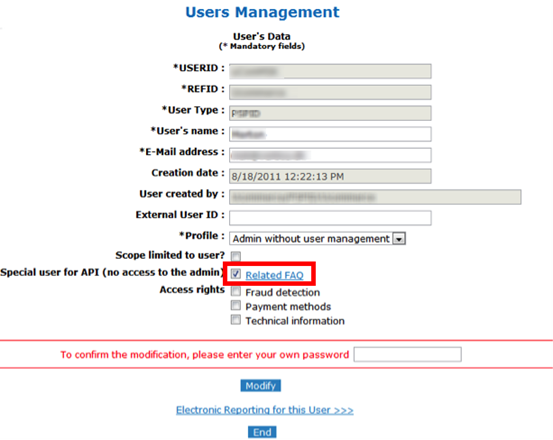Click the End button
The height and width of the screenshot is (440, 553).
tap(262, 432)
